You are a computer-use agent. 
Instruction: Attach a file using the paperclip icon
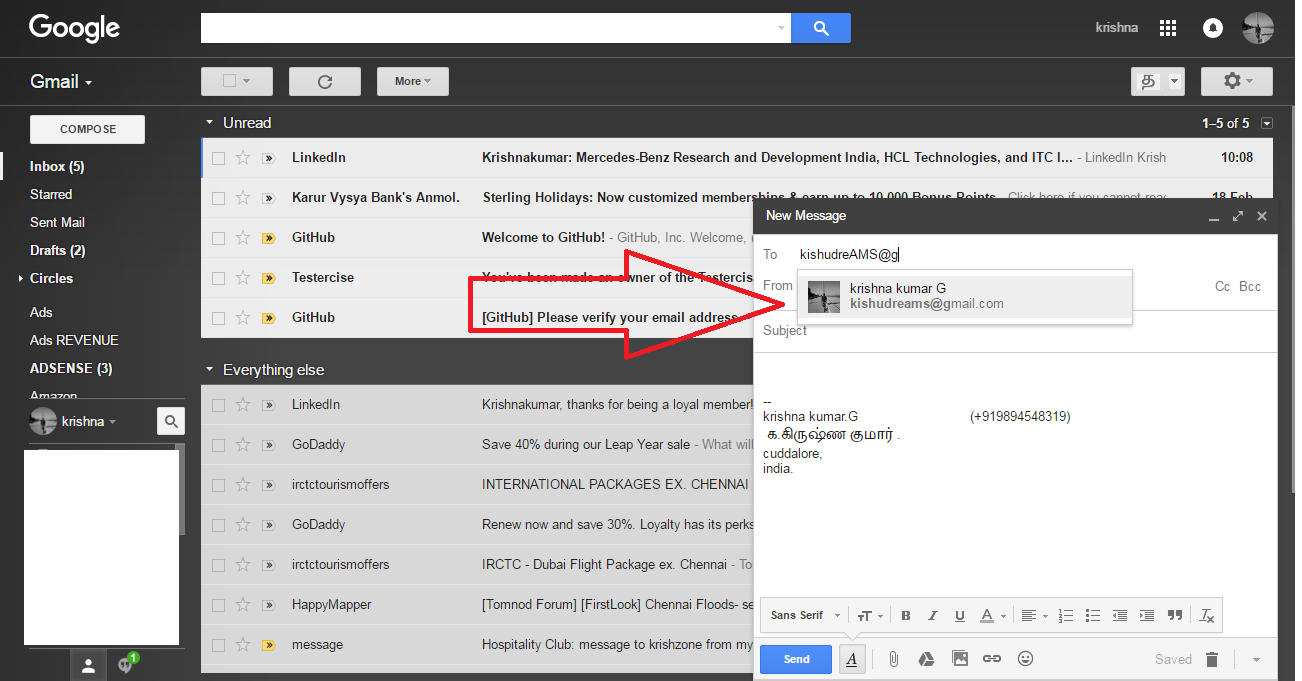[893, 658]
